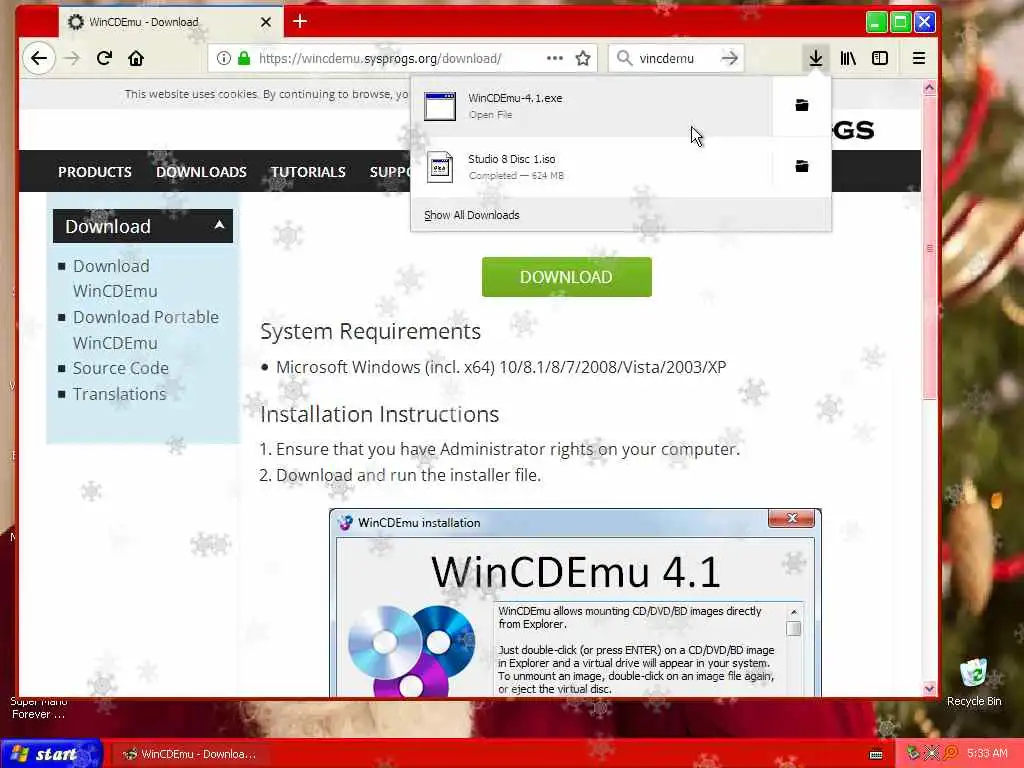Open a new browser tab
The image size is (1024, 768).
click(300, 22)
